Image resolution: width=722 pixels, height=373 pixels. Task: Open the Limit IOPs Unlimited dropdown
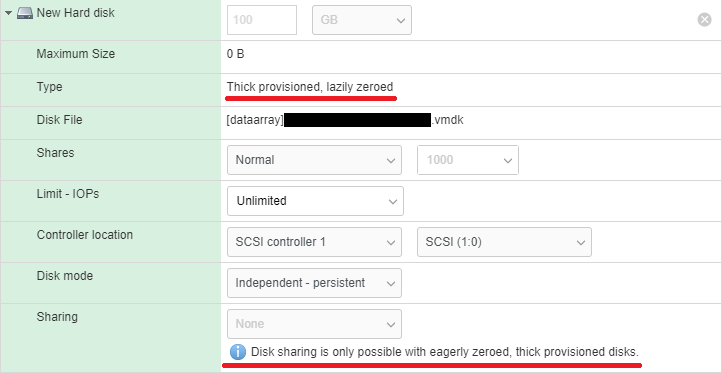(315, 201)
